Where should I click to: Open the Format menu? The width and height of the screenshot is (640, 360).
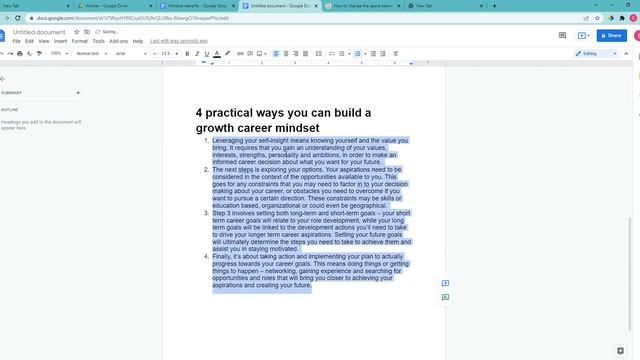click(x=80, y=41)
